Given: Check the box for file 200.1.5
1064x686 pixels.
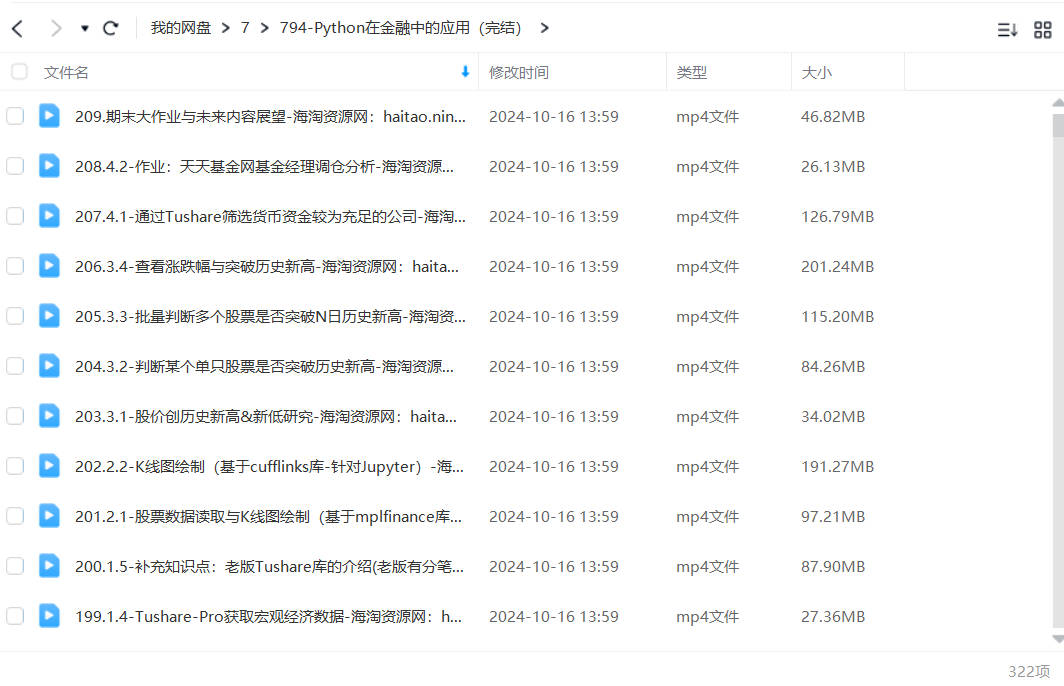Looking at the screenshot, I should [x=15, y=566].
